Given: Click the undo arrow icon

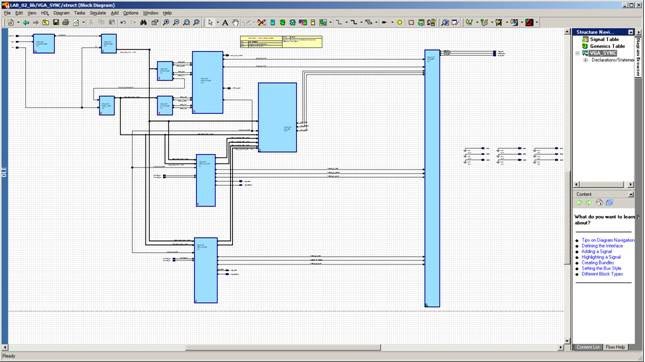Looking at the screenshot, I should point(123,23).
